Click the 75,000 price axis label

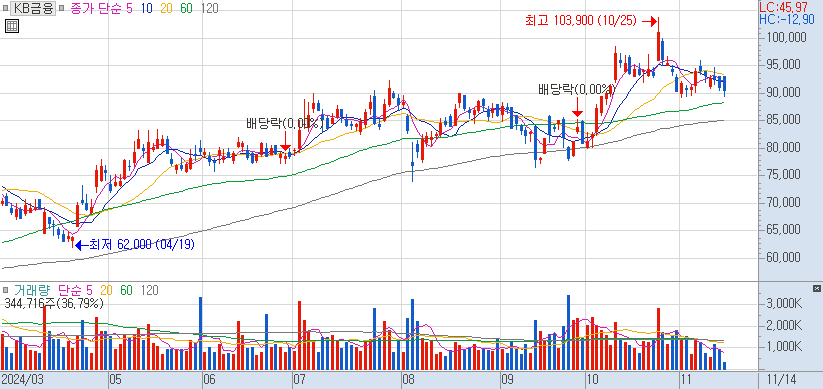tap(784, 175)
